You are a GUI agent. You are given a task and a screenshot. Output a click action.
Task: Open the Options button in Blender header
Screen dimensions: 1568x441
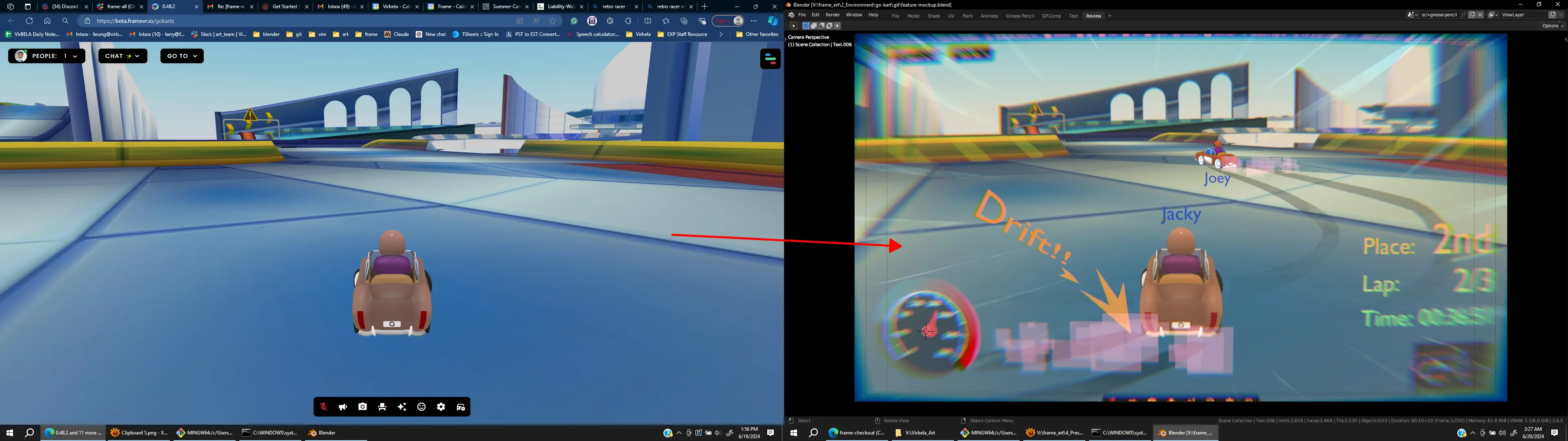[1552, 26]
